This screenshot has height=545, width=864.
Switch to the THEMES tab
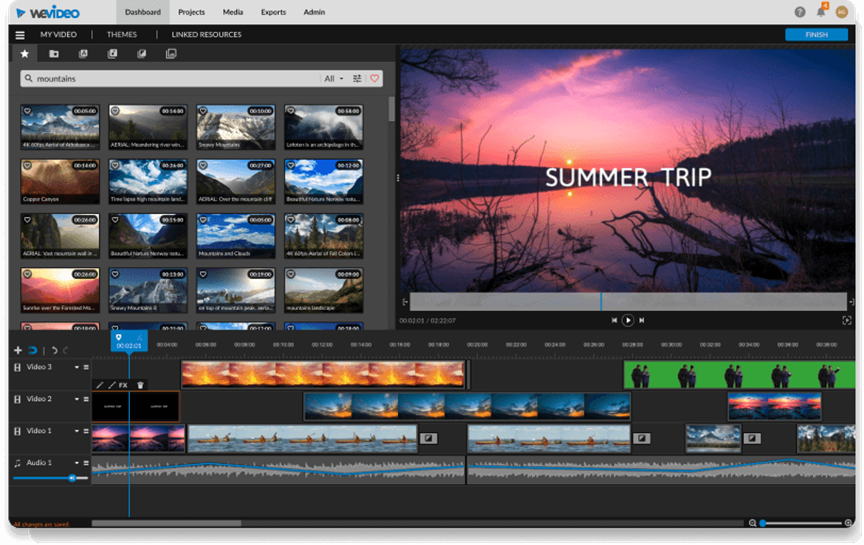pos(122,35)
